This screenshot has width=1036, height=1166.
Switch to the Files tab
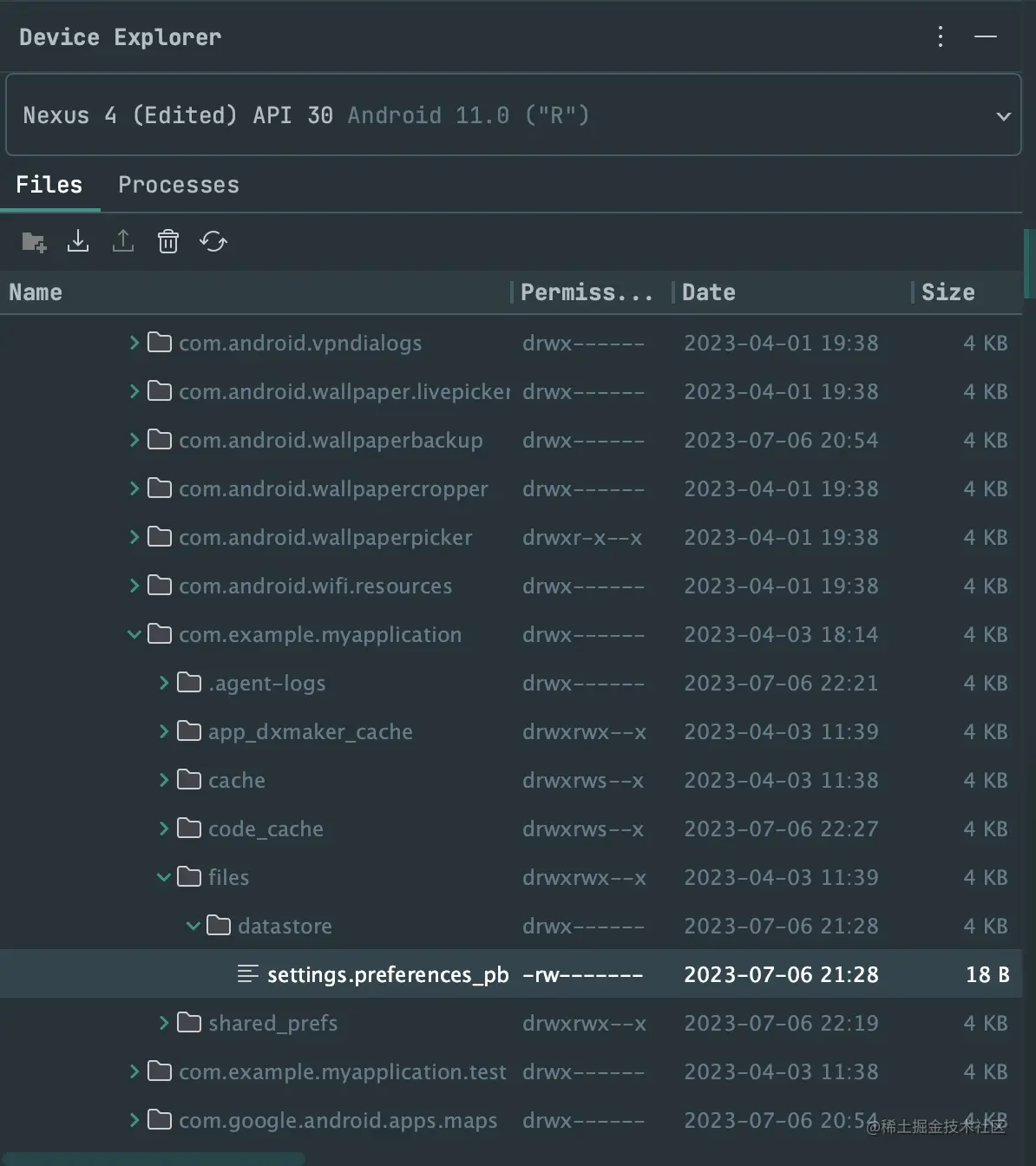click(x=49, y=185)
